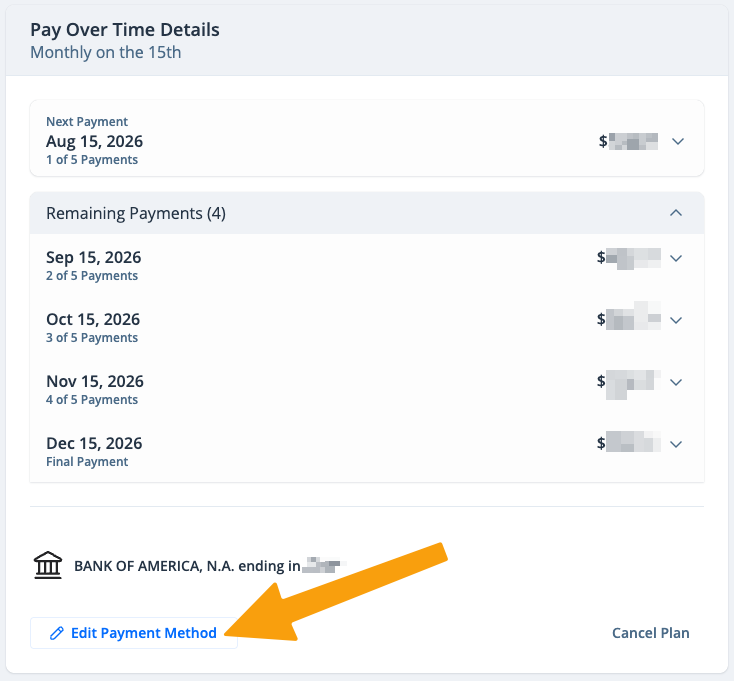Click the Pay Over Time Details heading

(125, 30)
